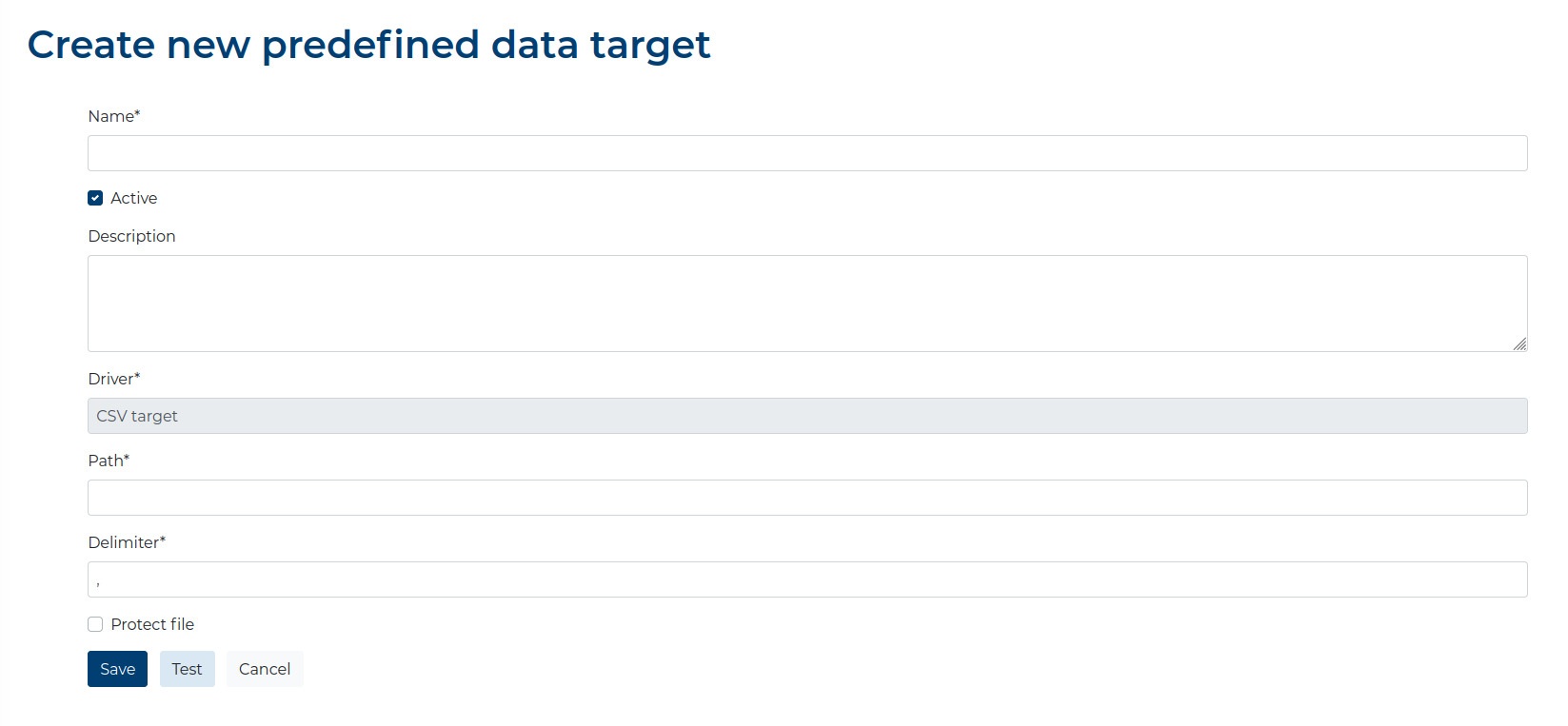Click the Delimiter* field label
Image resolution: width=1568 pixels, height=726 pixels.
coord(127,542)
